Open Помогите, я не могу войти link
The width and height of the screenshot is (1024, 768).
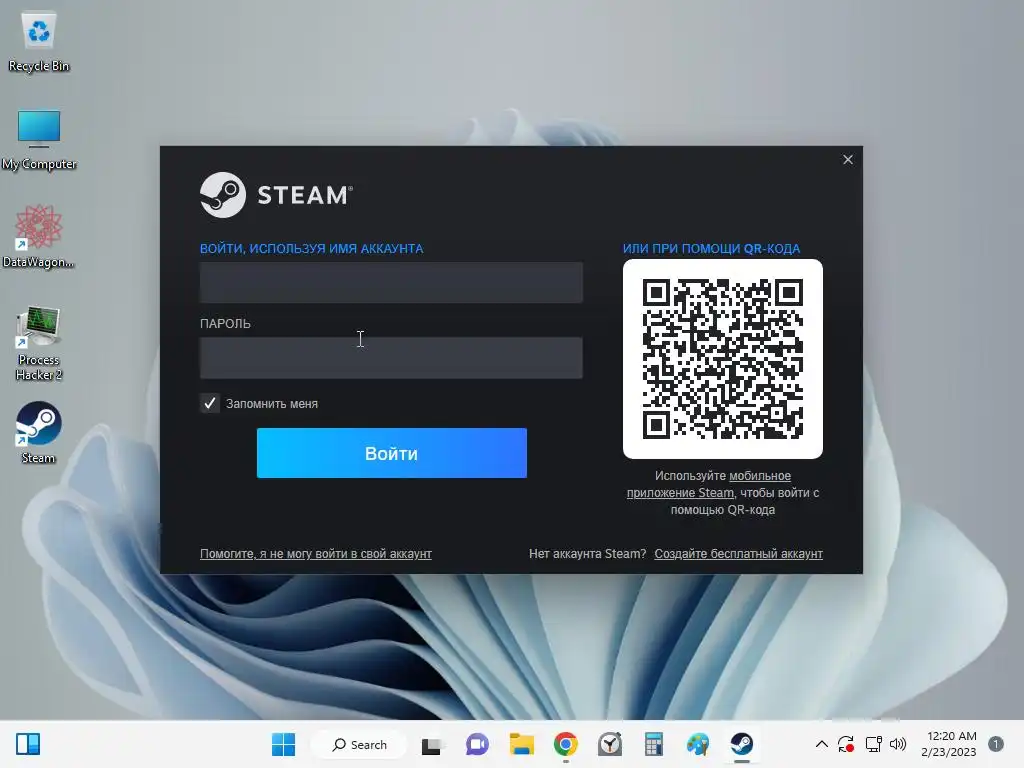point(315,553)
